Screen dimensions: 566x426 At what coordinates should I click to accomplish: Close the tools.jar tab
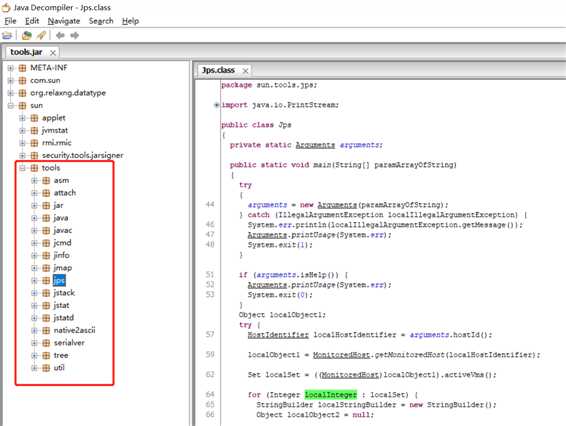53,53
